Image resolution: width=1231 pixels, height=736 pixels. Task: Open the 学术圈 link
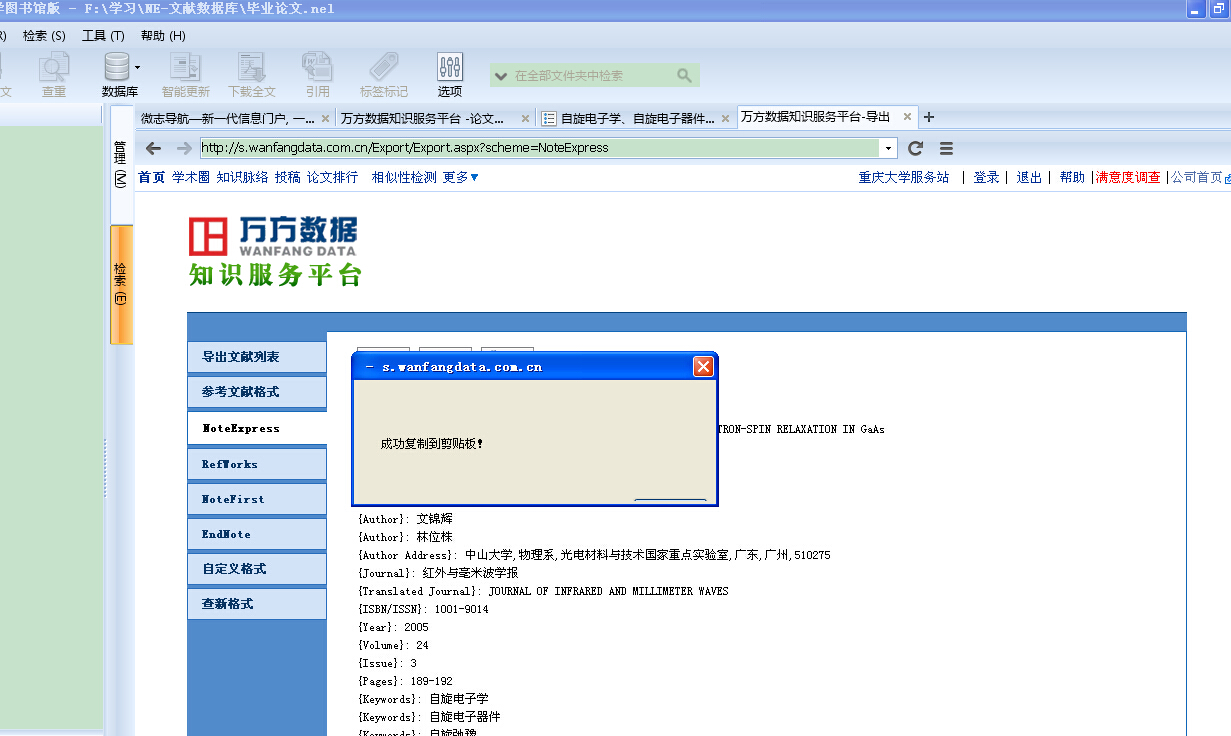[x=191, y=177]
